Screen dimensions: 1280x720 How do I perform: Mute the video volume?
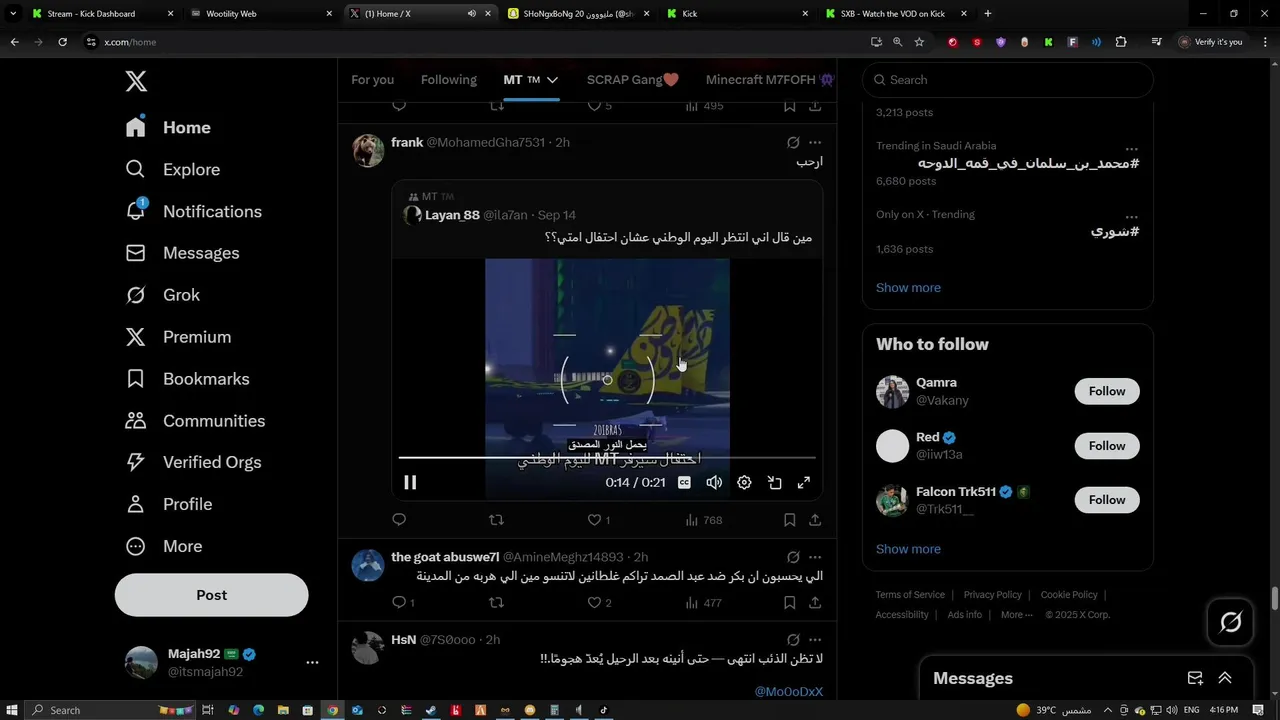tap(714, 482)
